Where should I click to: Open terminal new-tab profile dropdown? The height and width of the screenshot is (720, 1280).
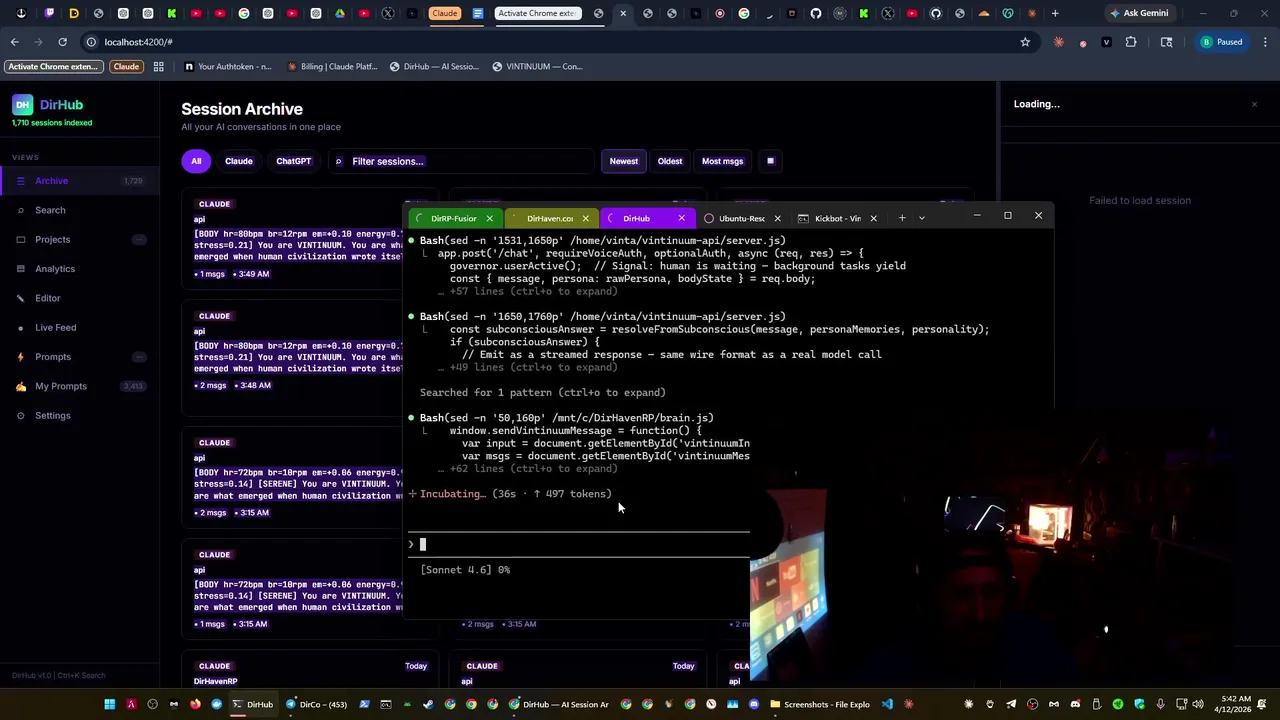pyautogui.click(x=922, y=218)
